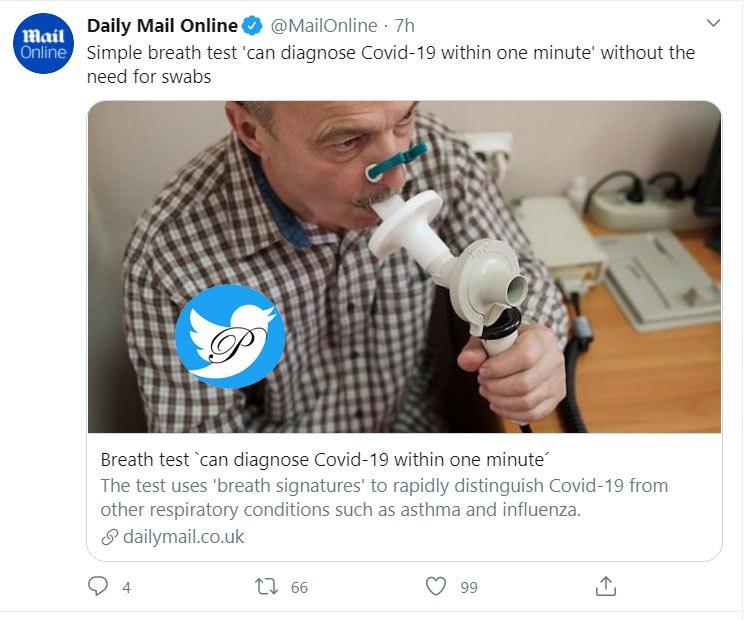The width and height of the screenshot is (744, 620).
Task: Like the tweet with the heart icon
Action: pyautogui.click(x=435, y=587)
